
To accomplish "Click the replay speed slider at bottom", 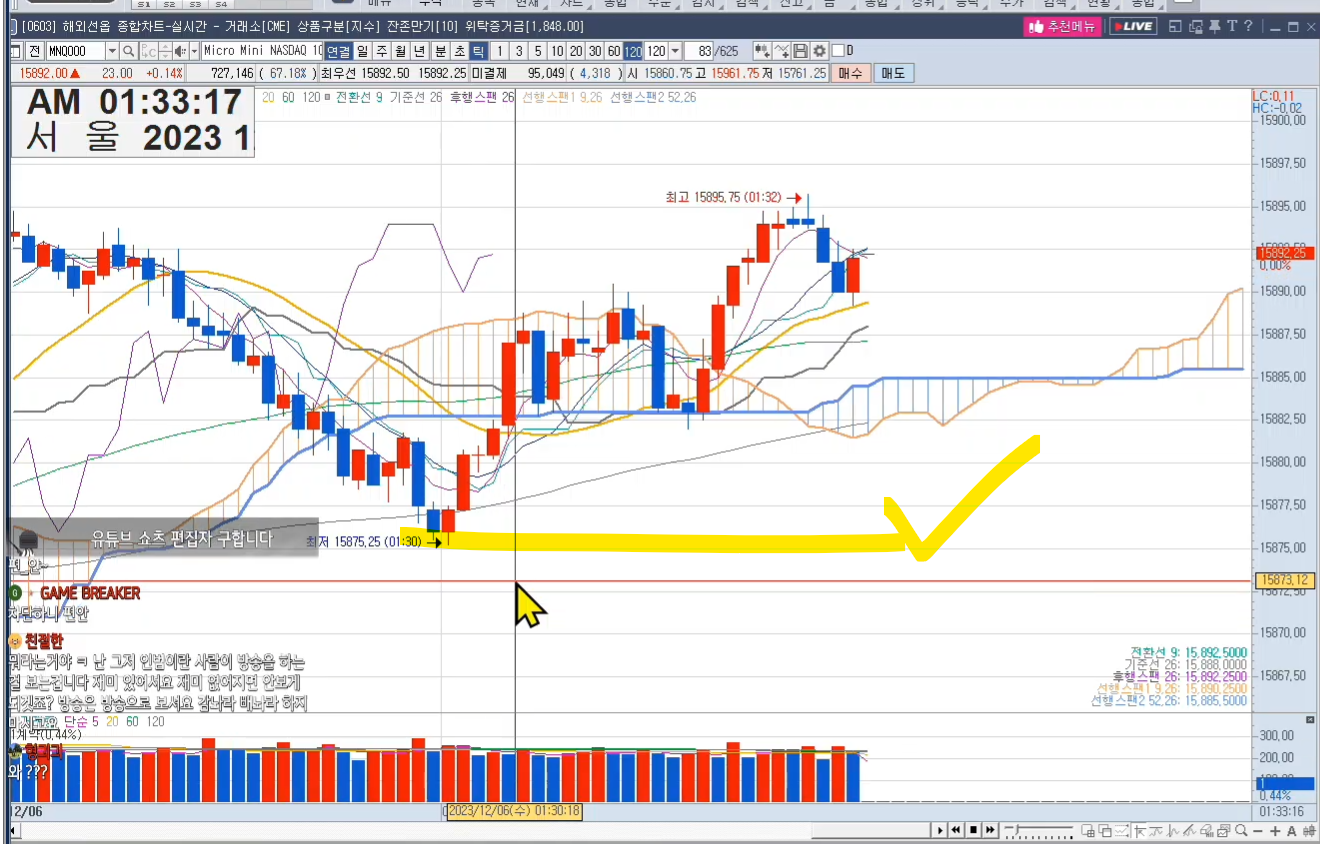I will point(1039,831).
